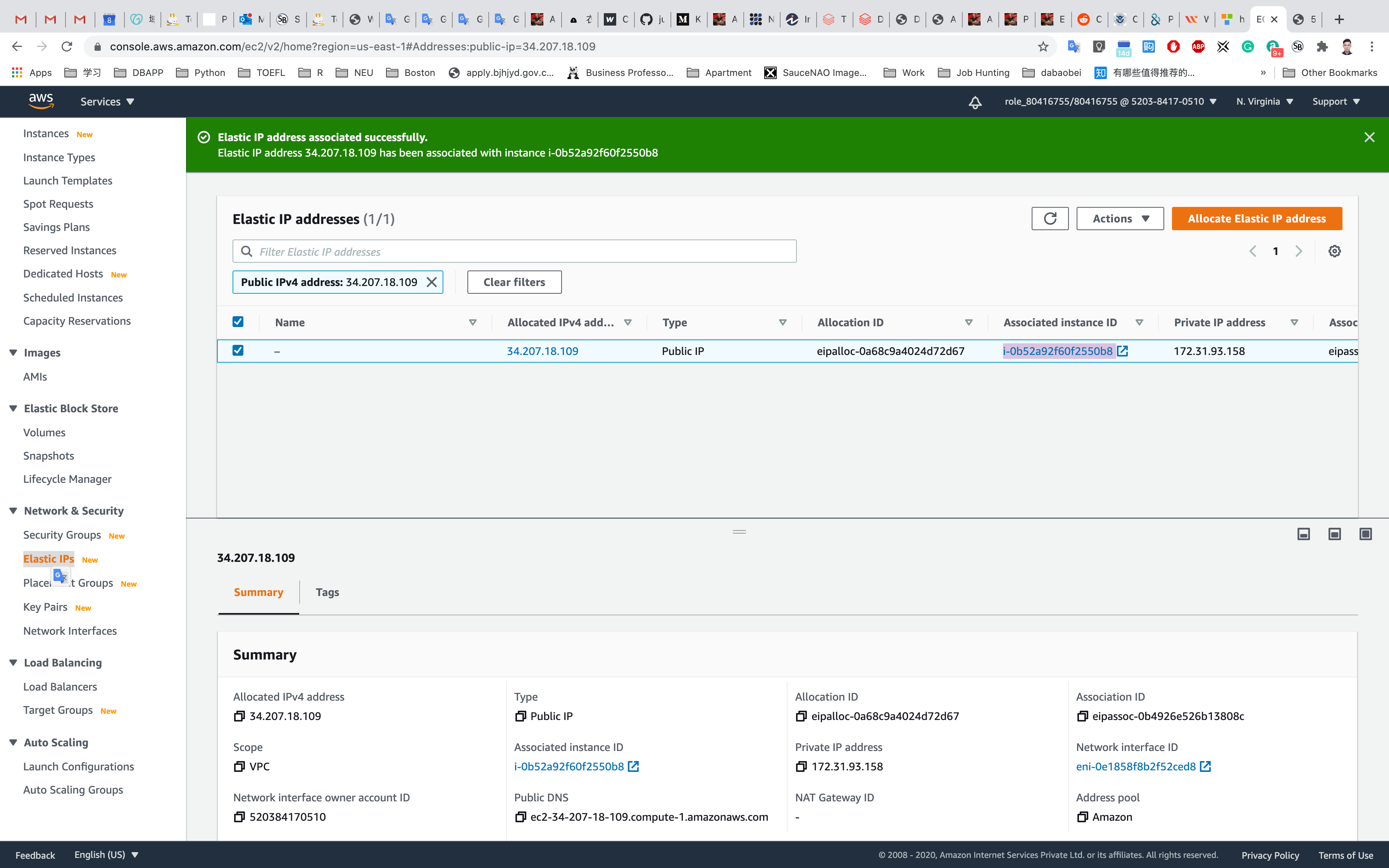This screenshot has height=868, width=1389.
Task: Open the Actions dropdown
Action: [1120, 219]
